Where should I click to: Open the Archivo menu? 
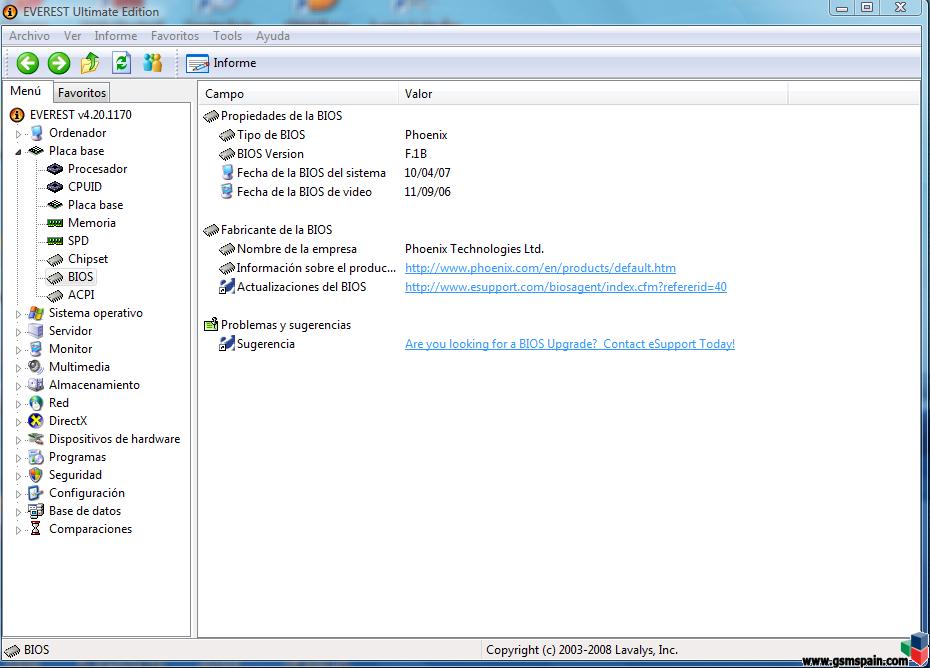29,36
